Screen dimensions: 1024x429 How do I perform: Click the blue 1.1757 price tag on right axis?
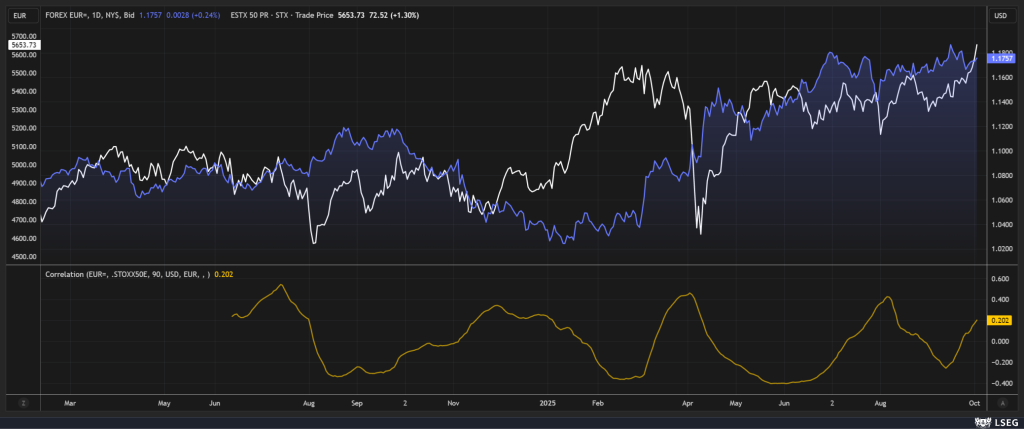pyautogui.click(x=1001, y=59)
